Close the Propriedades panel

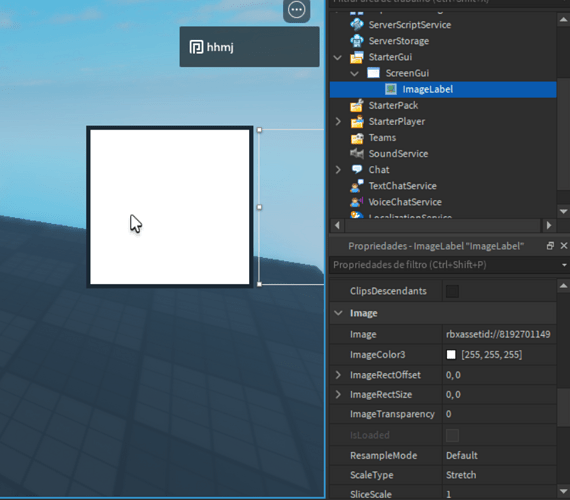click(563, 246)
